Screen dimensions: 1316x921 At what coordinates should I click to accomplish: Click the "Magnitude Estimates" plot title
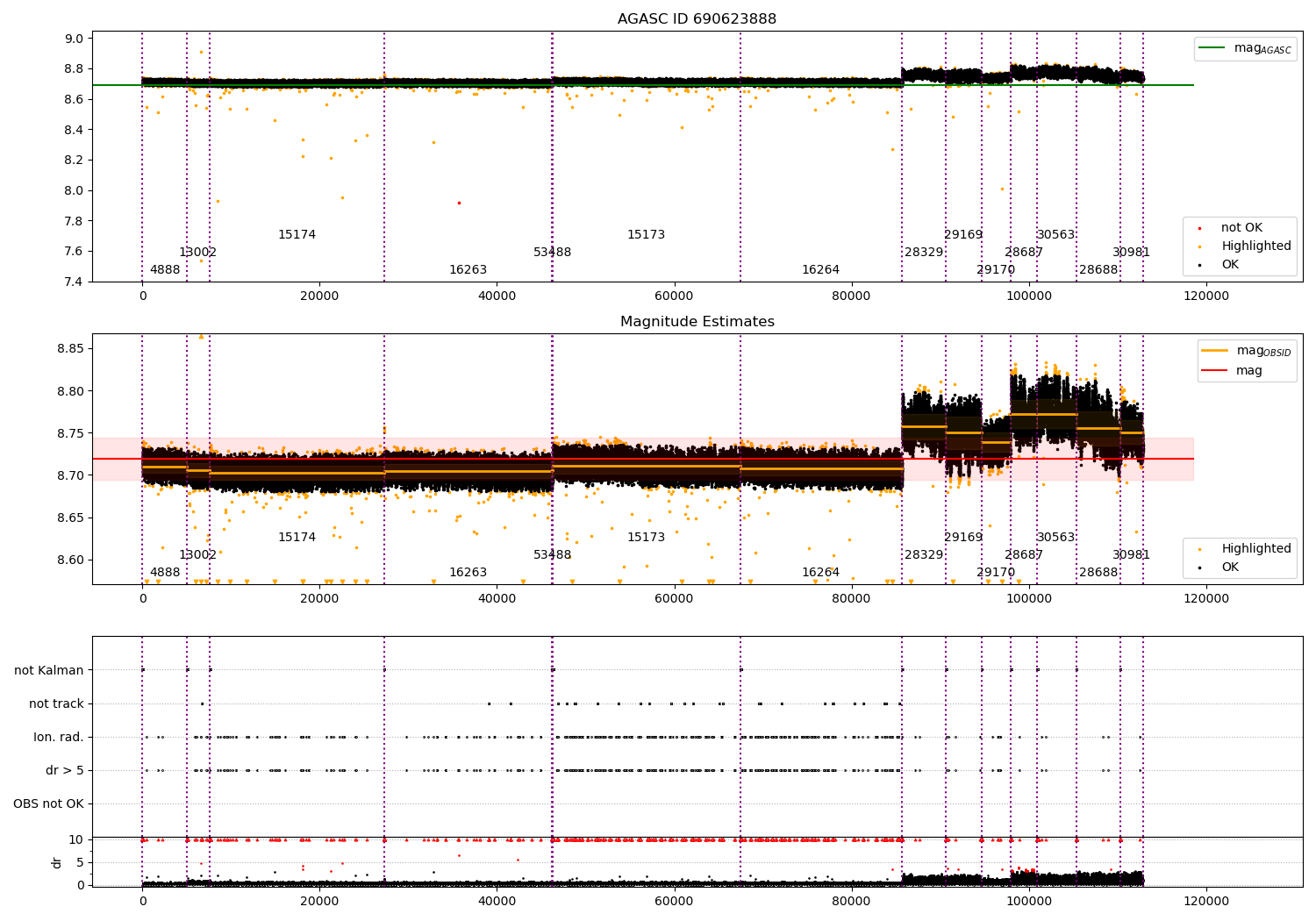[697, 322]
